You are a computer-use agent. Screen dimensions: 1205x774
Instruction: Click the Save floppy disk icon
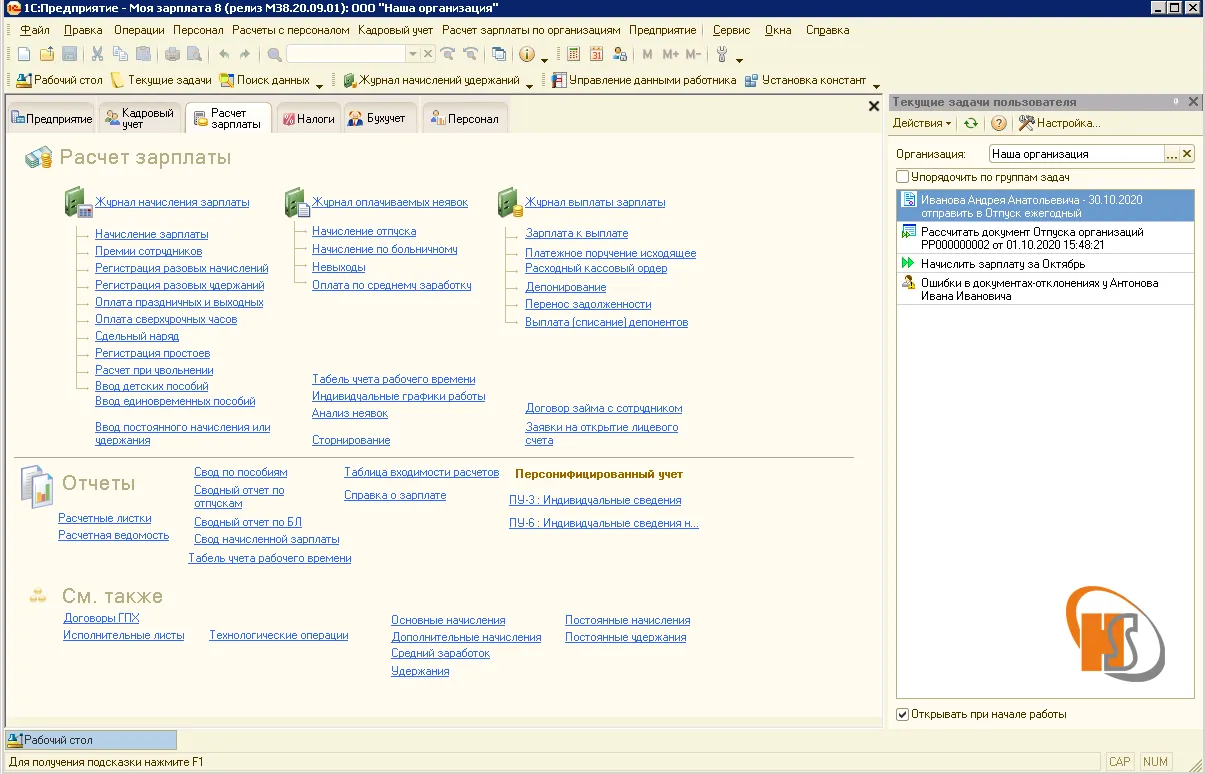[69, 54]
